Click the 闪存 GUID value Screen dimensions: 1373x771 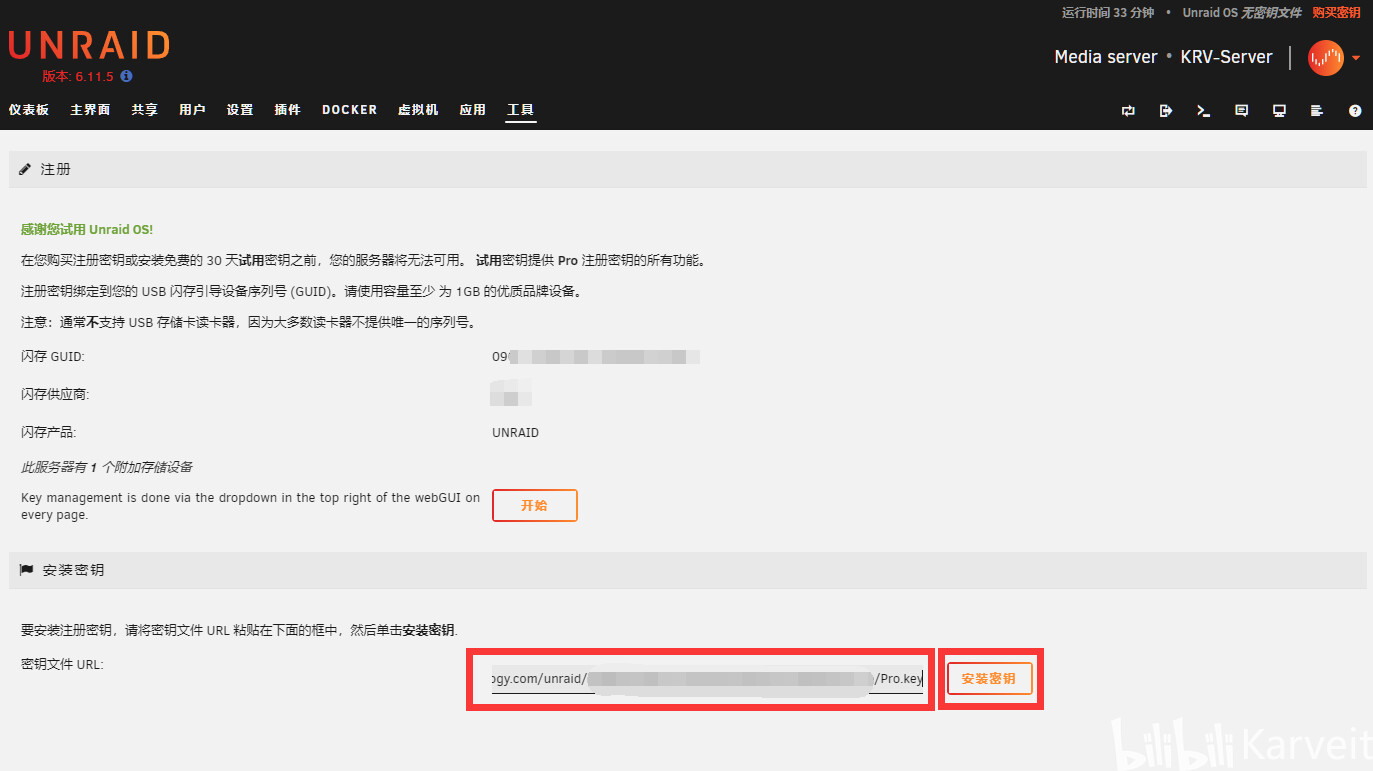(x=596, y=356)
